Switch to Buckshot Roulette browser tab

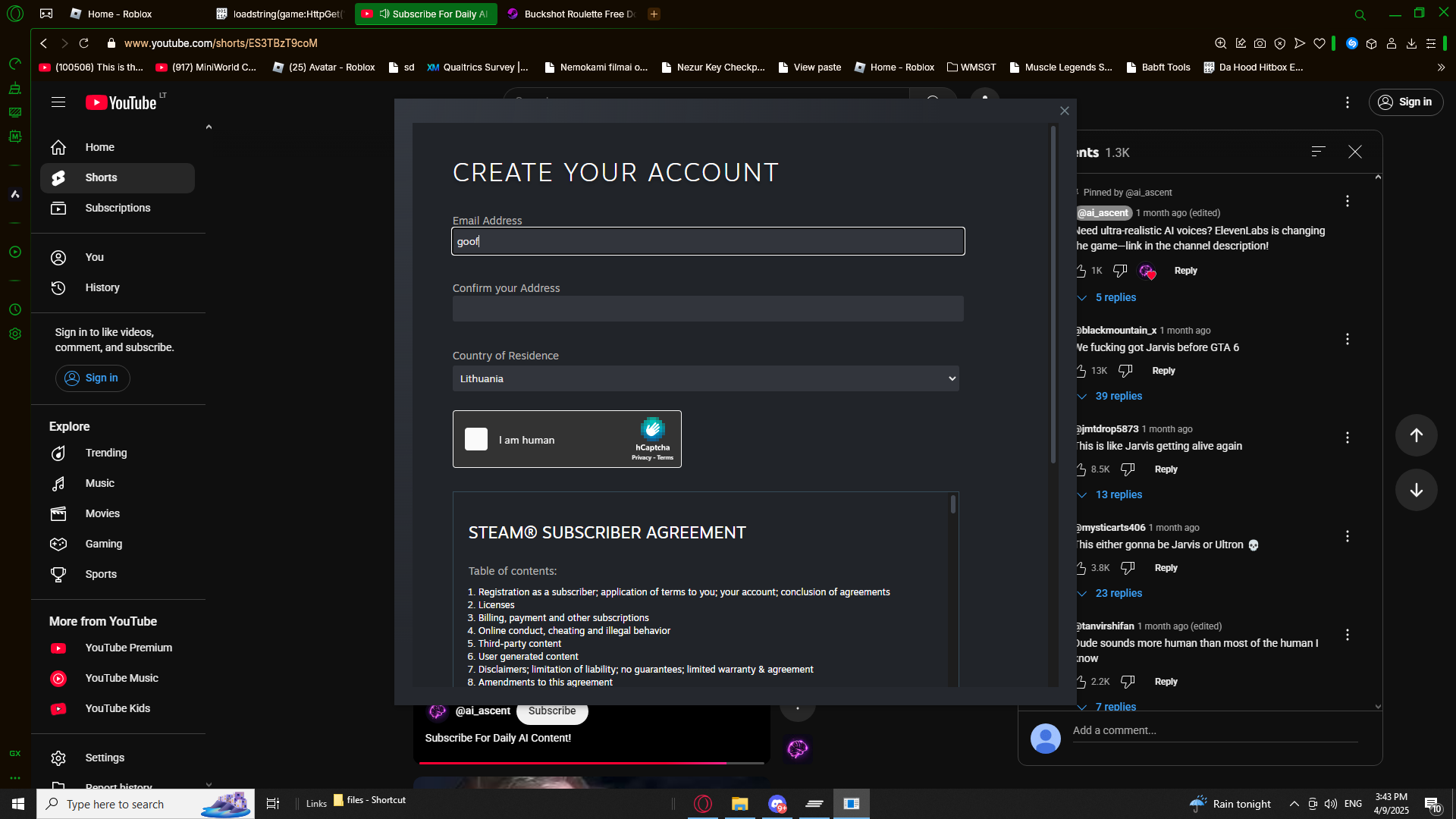[573, 14]
